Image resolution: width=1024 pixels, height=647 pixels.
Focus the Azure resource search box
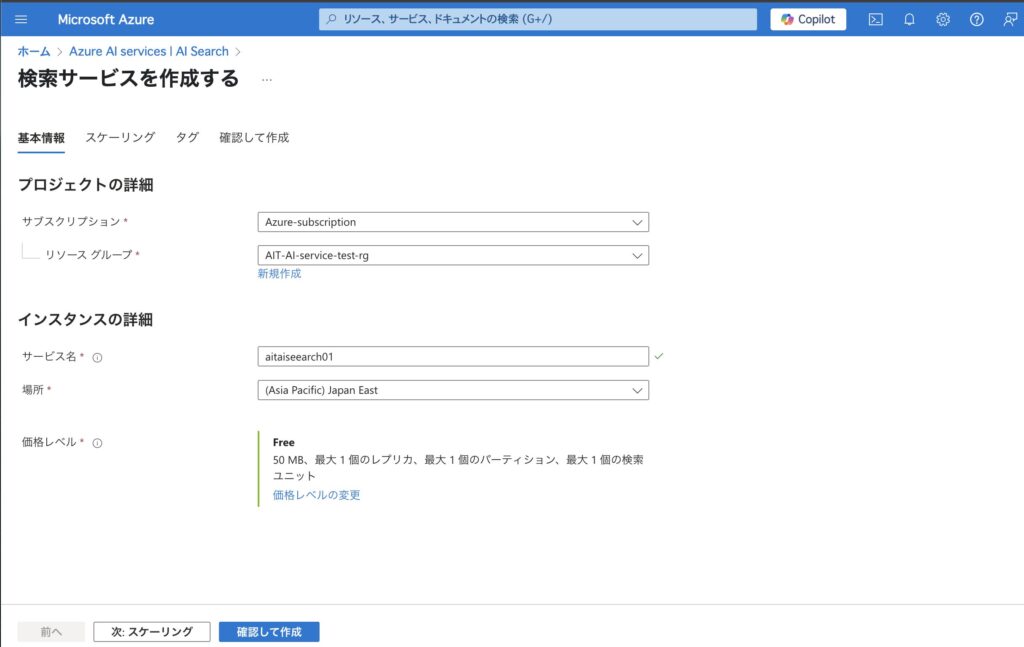pyautogui.click(x=537, y=20)
